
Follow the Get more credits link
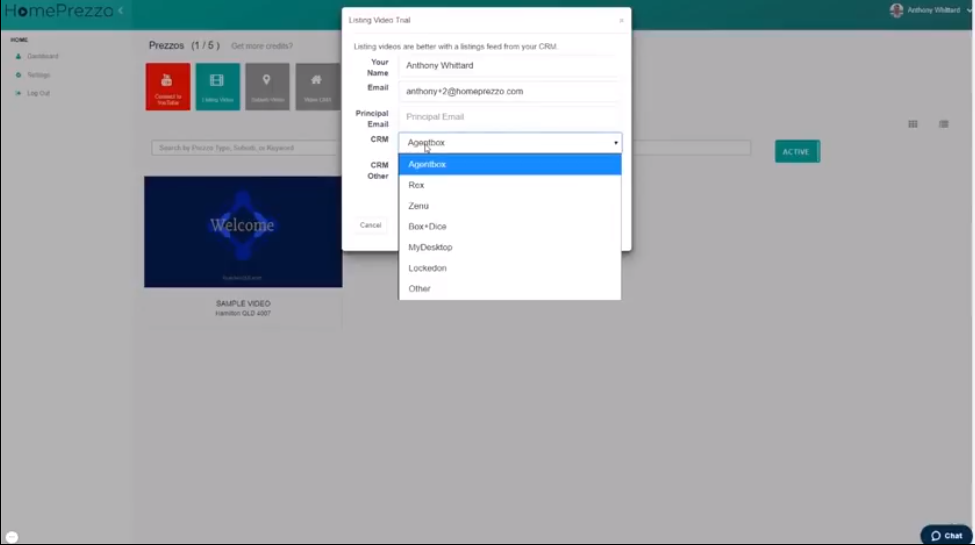pyautogui.click(x=262, y=46)
